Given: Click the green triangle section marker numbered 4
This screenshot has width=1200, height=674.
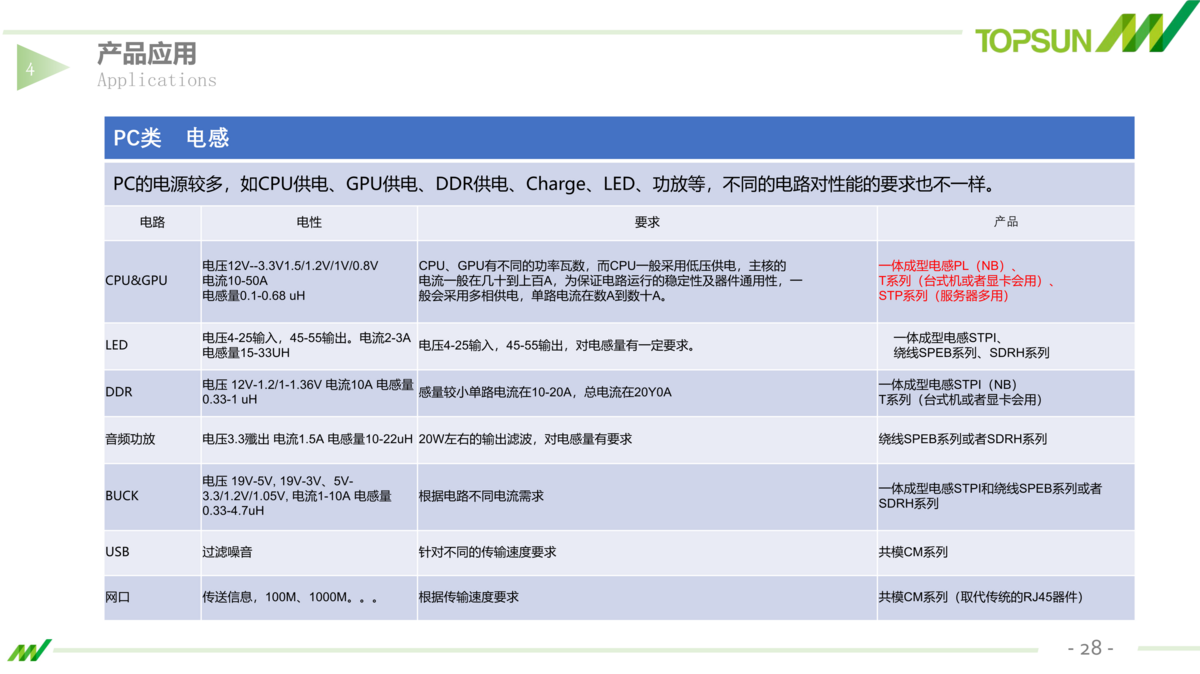Looking at the screenshot, I should [x=38, y=69].
